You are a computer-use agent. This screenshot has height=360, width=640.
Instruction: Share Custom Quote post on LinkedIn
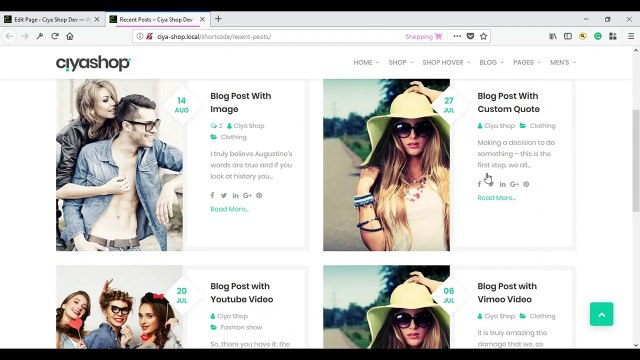(x=502, y=184)
